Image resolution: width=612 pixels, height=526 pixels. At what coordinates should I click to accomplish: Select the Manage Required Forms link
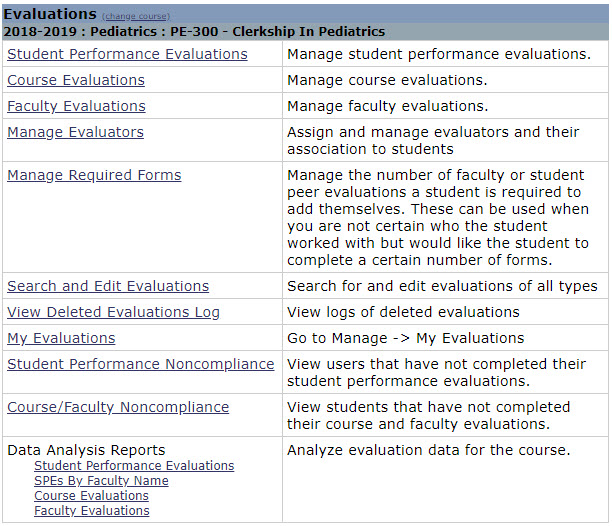(94, 175)
